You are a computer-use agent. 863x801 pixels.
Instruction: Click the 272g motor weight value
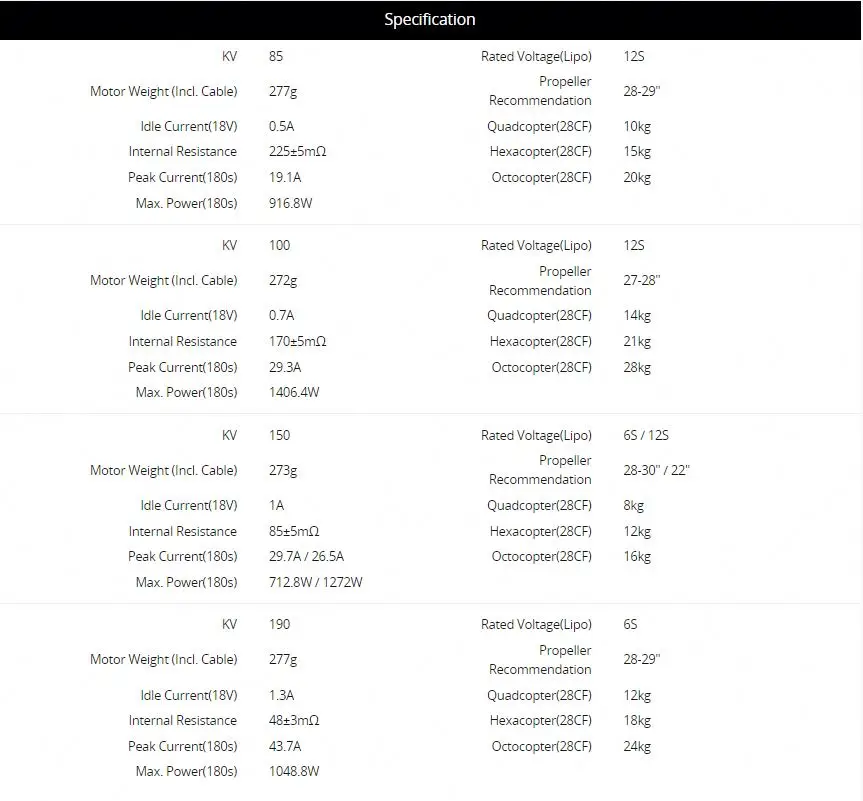pyautogui.click(x=283, y=281)
